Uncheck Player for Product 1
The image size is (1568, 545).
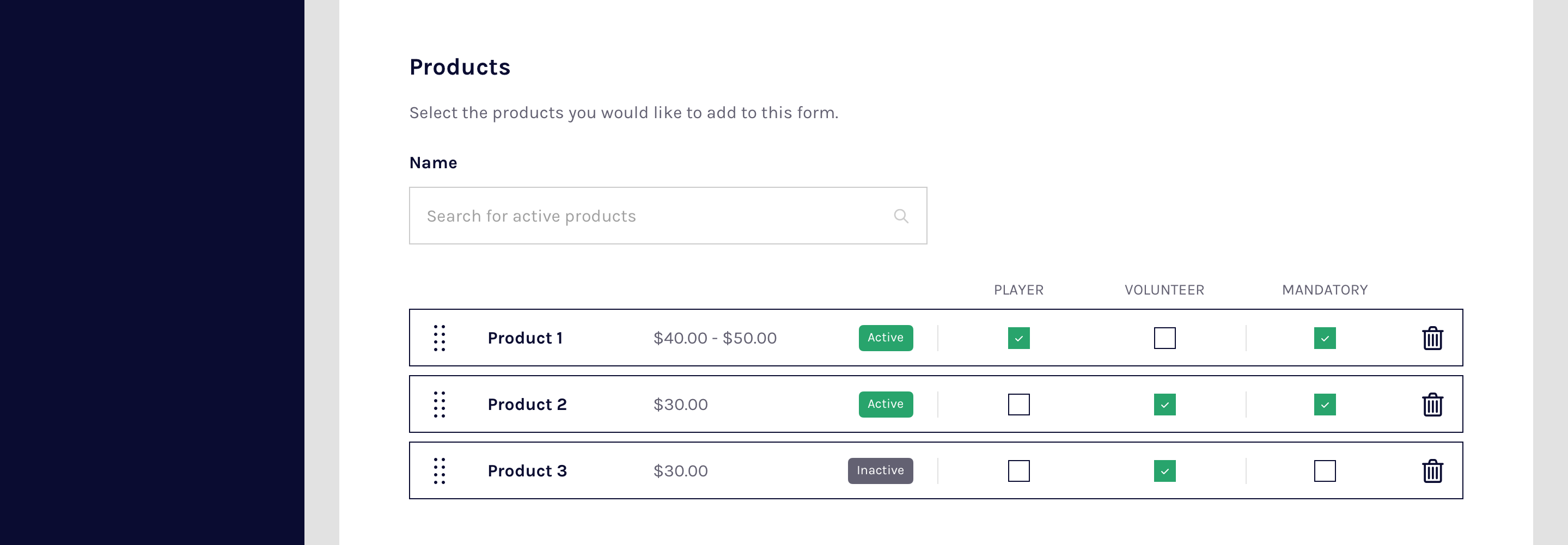pos(1018,338)
